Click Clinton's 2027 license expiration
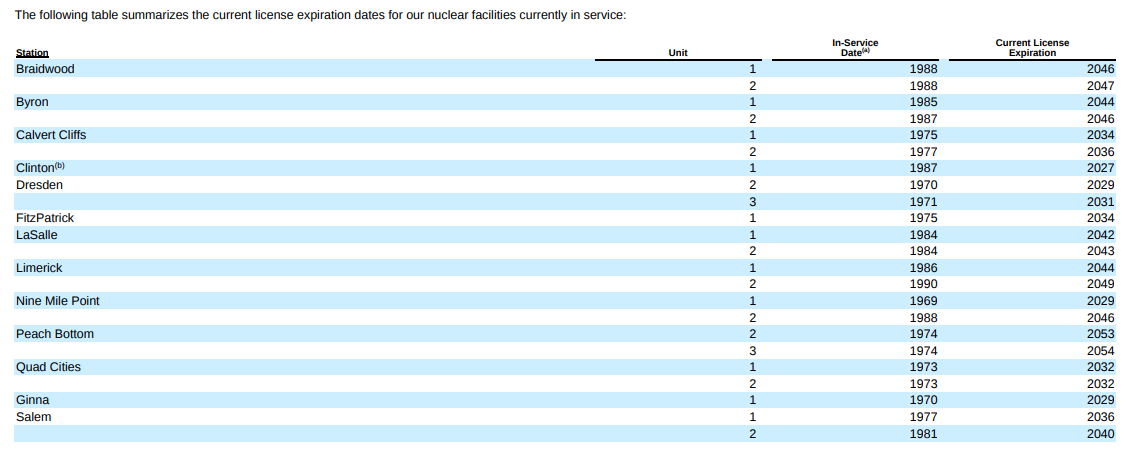Image resolution: width=1132 pixels, height=450 pixels. click(1100, 168)
